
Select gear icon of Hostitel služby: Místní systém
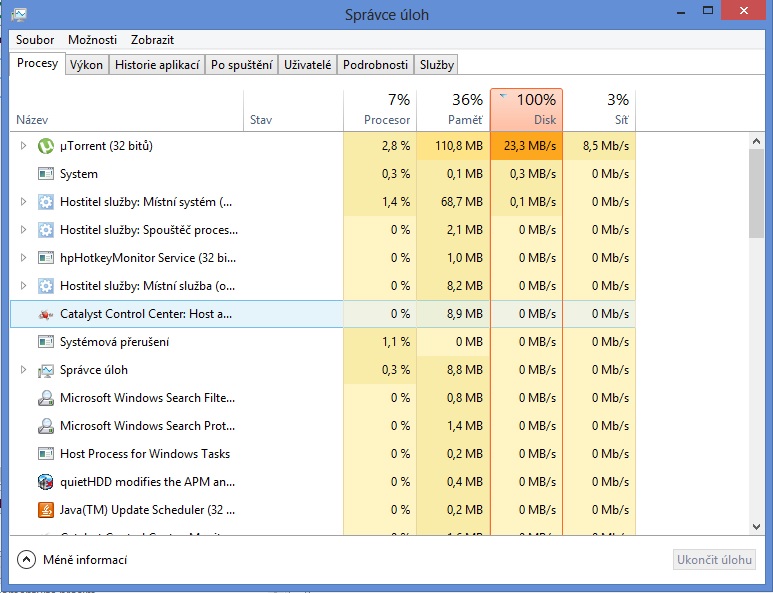click(x=46, y=202)
